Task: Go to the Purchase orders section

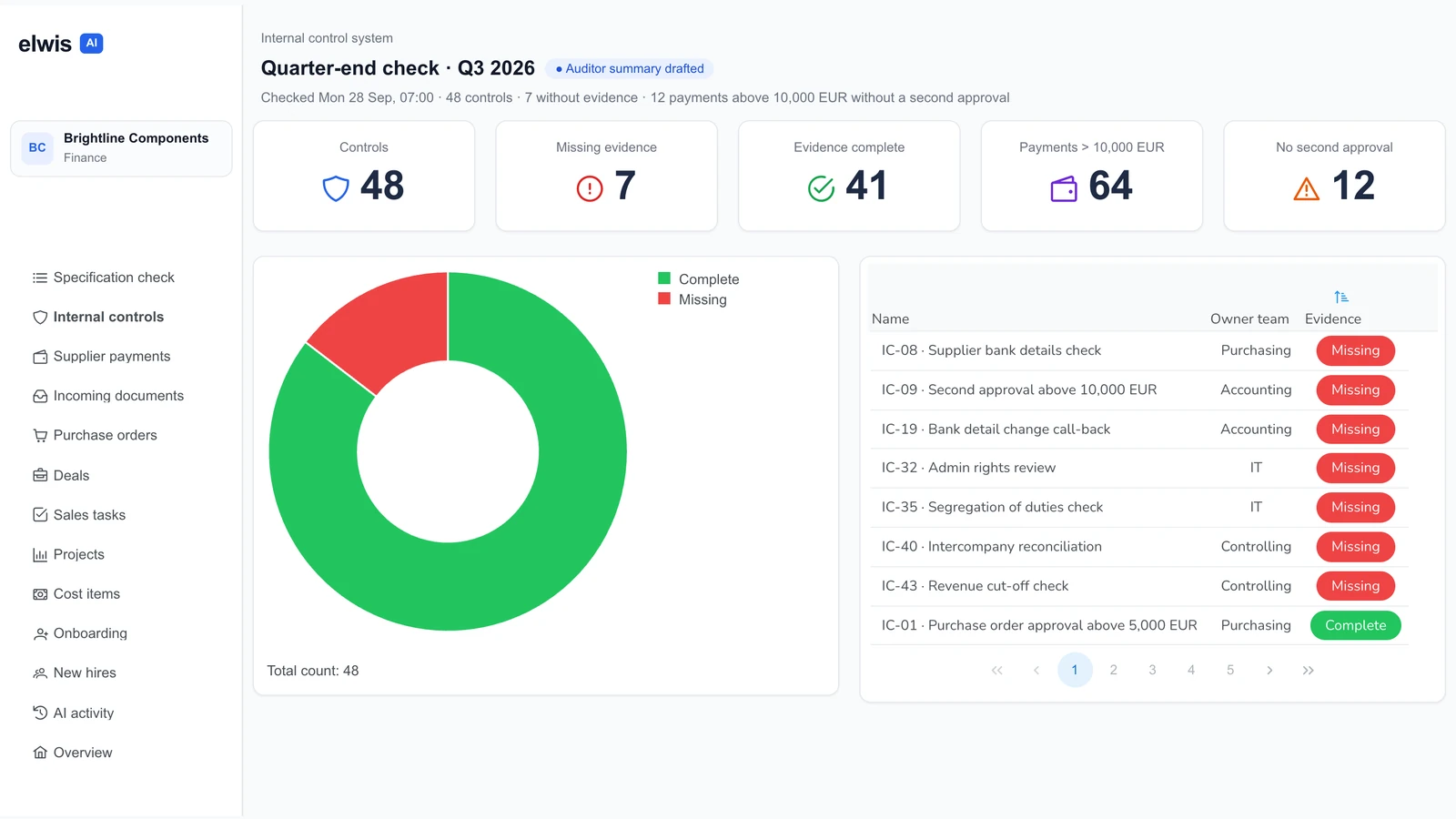Action: click(106, 436)
